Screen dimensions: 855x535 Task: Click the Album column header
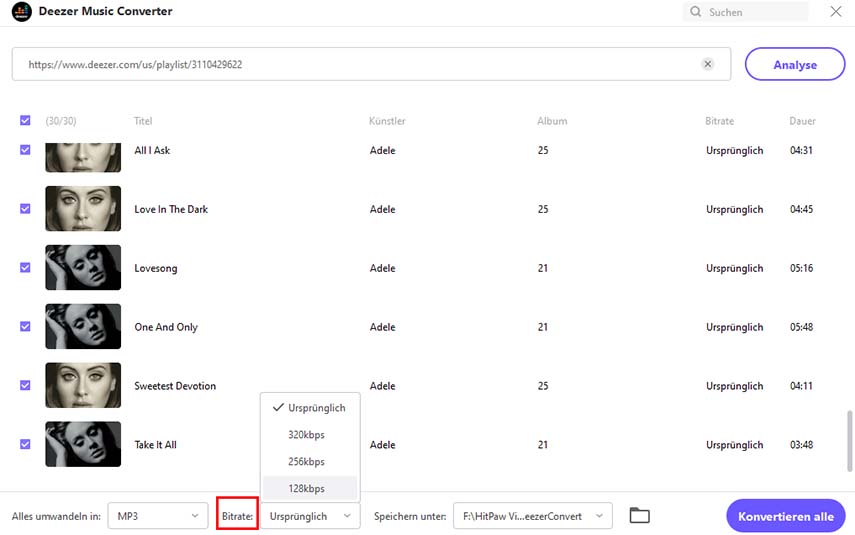point(552,121)
